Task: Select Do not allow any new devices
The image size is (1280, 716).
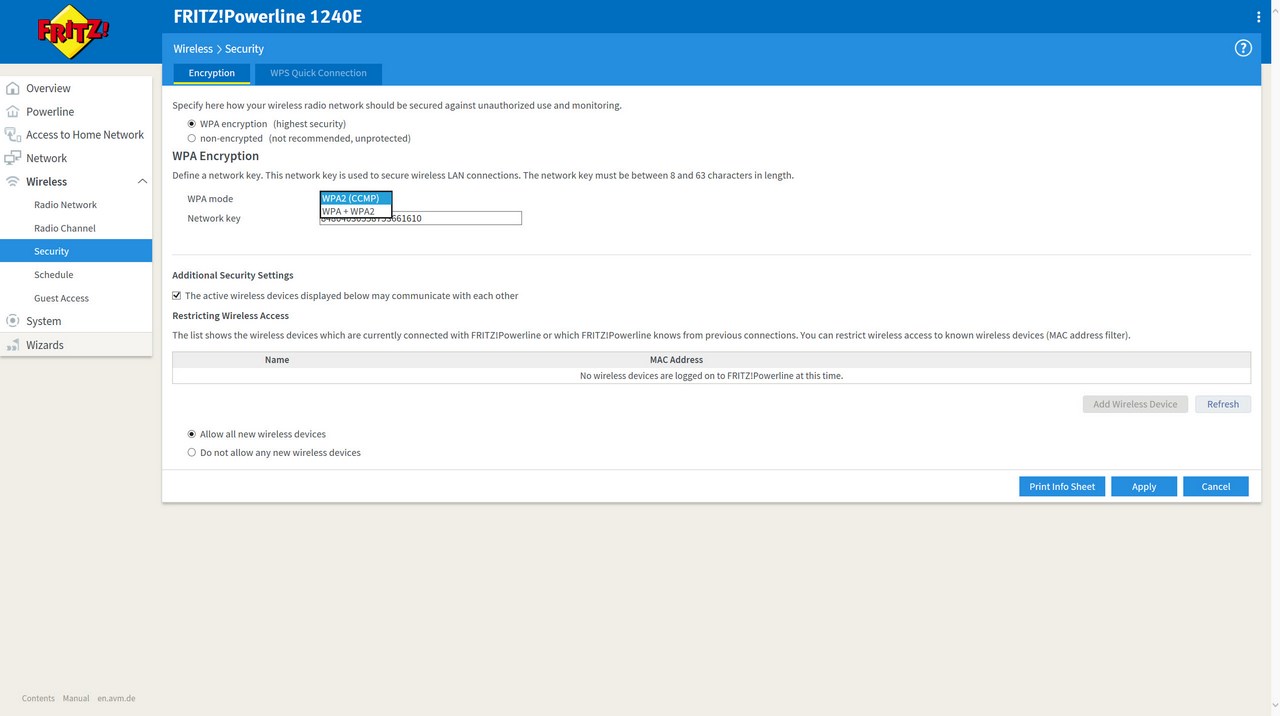Action: (x=192, y=452)
